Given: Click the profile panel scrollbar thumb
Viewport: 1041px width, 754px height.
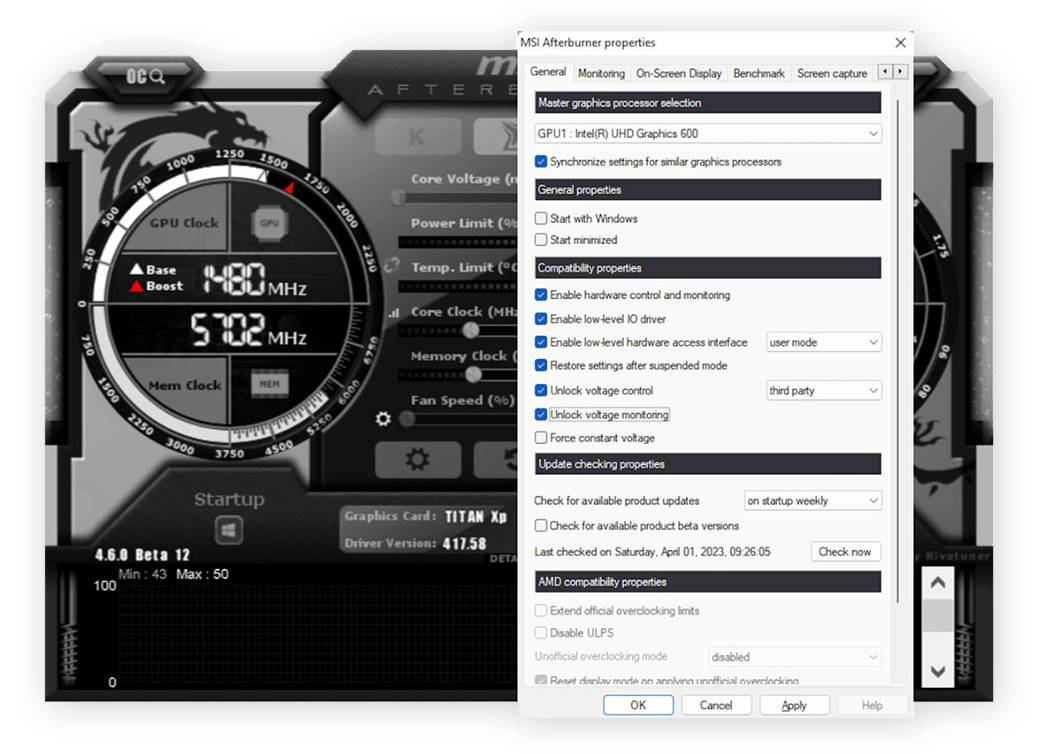Looking at the screenshot, I should pyautogui.click(x=938, y=615).
